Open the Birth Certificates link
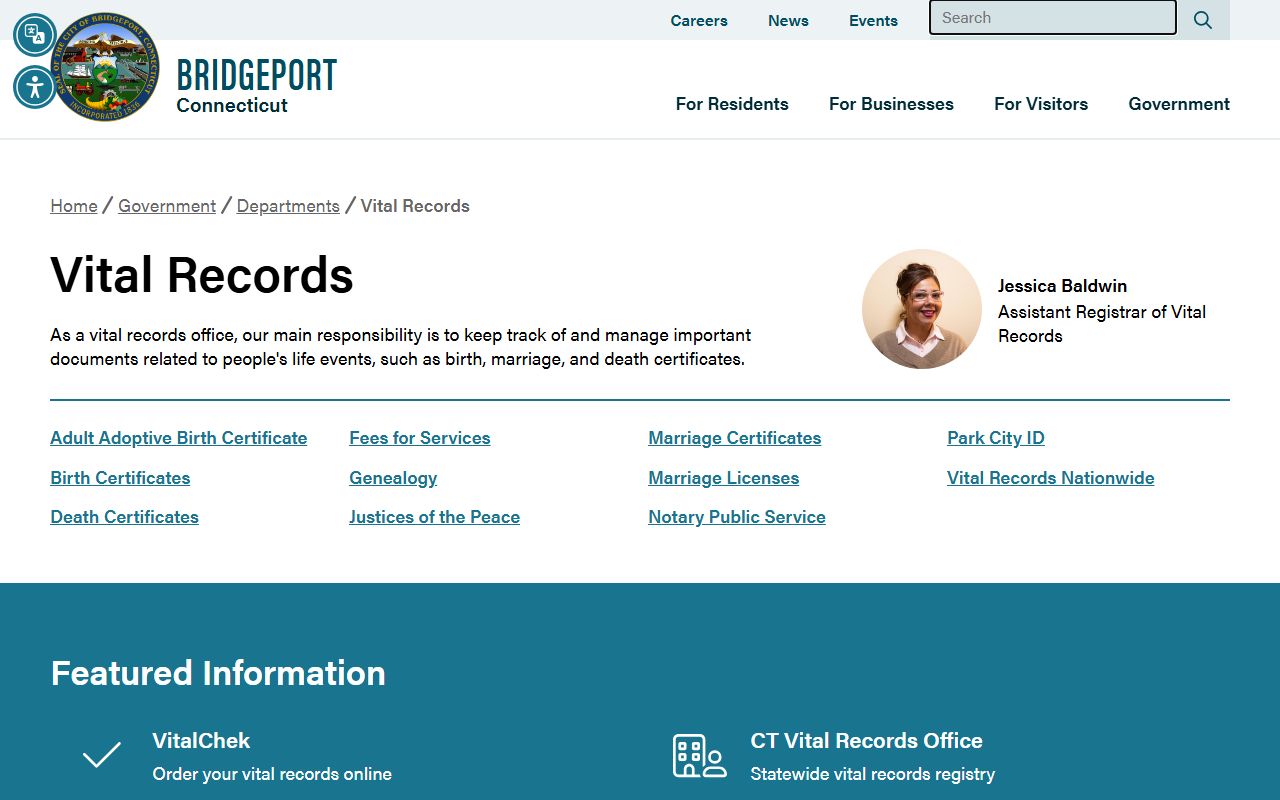This screenshot has width=1280, height=800. click(x=120, y=478)
